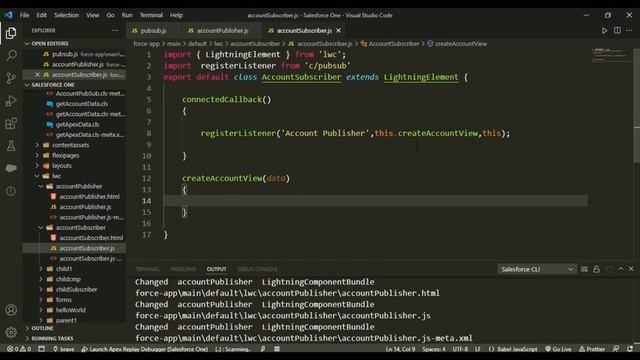Screen dimensions: 640x360
Task: Click Spaces: 4 indentation setting
Action: 434,349
